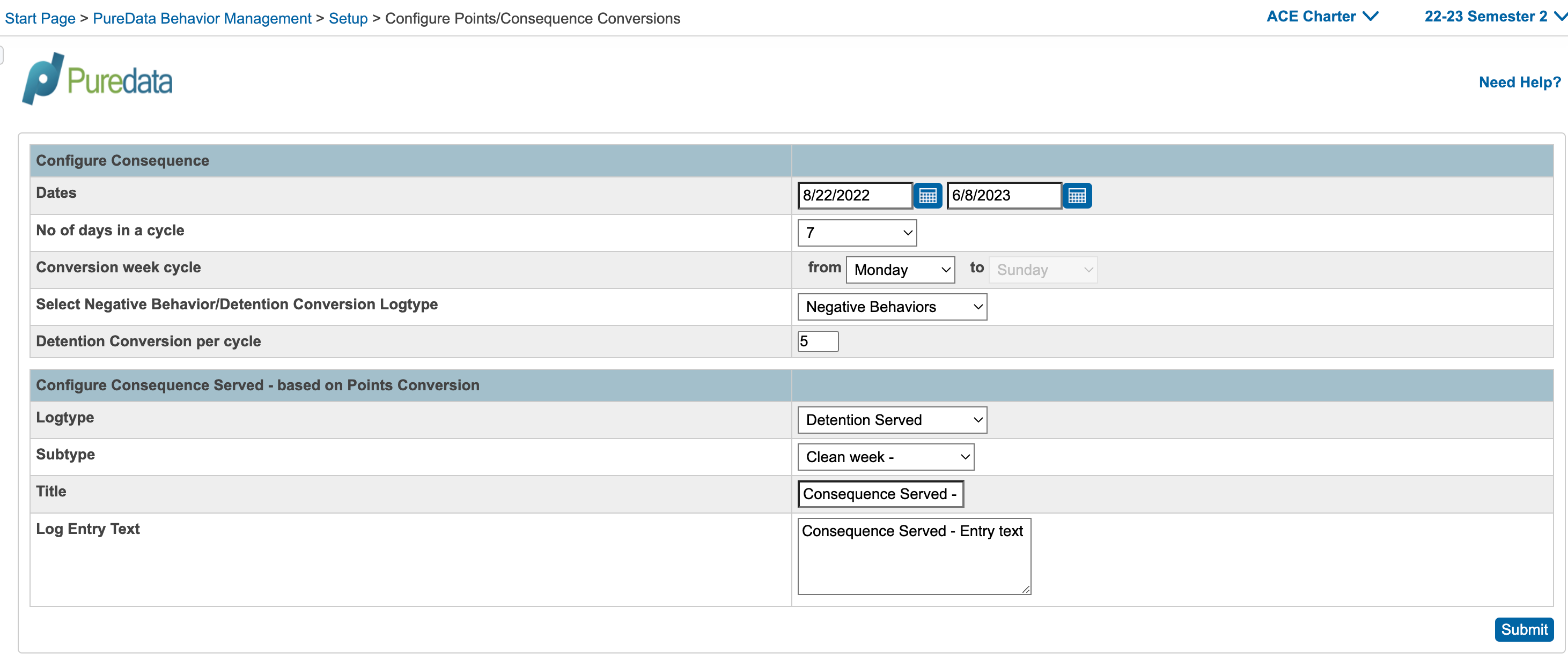Edit the Detention Conversion per cycle value
The height and width of the screenshot is (661, 1568).
(818, 341)
